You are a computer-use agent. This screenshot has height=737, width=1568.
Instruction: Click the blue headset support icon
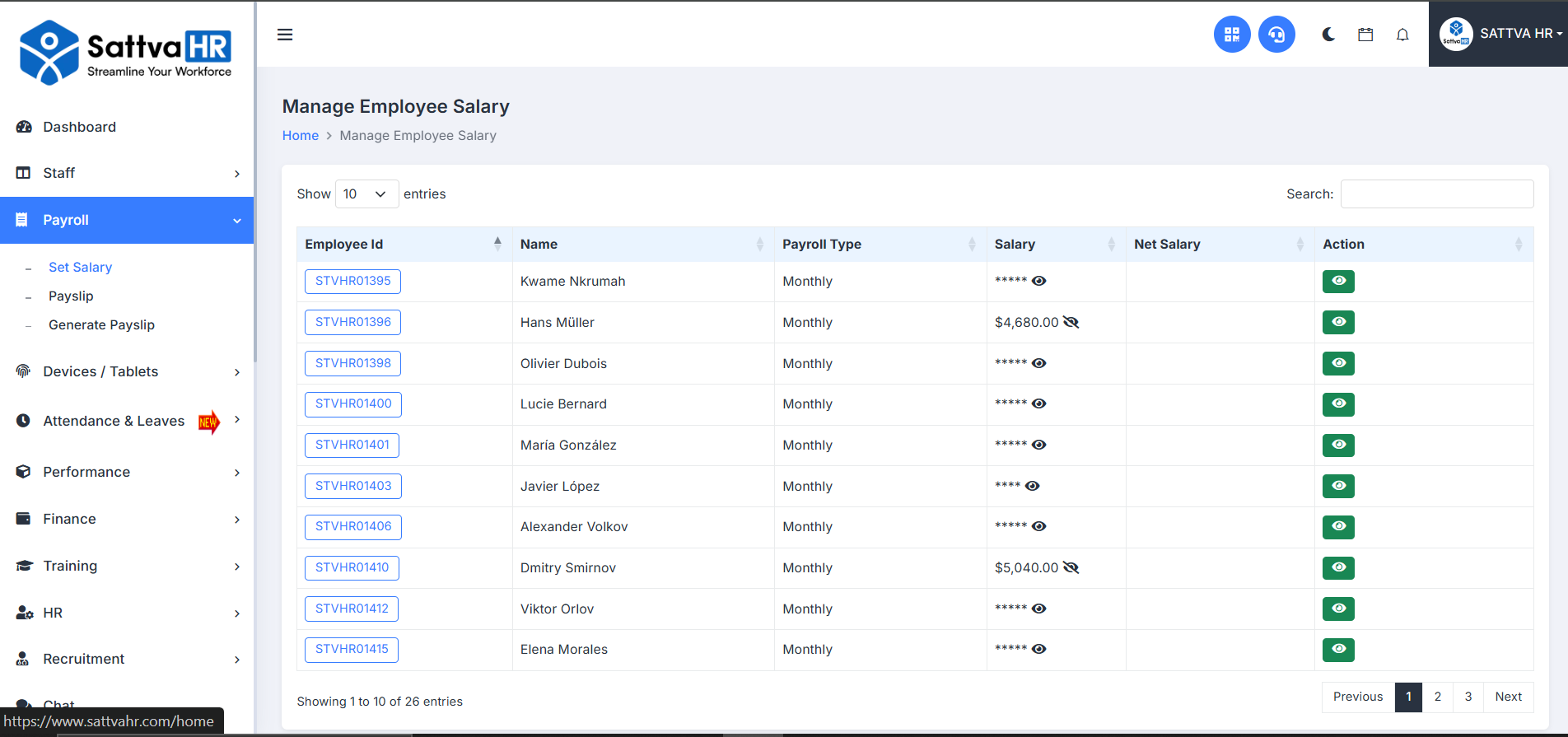(x=1276, y=35)
